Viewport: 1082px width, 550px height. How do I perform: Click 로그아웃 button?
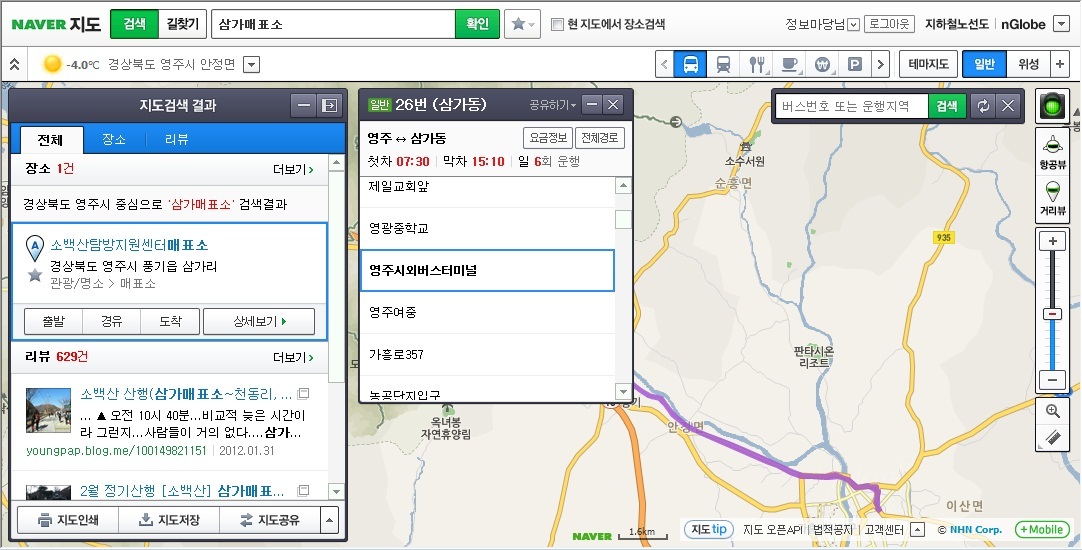point(889,24)
